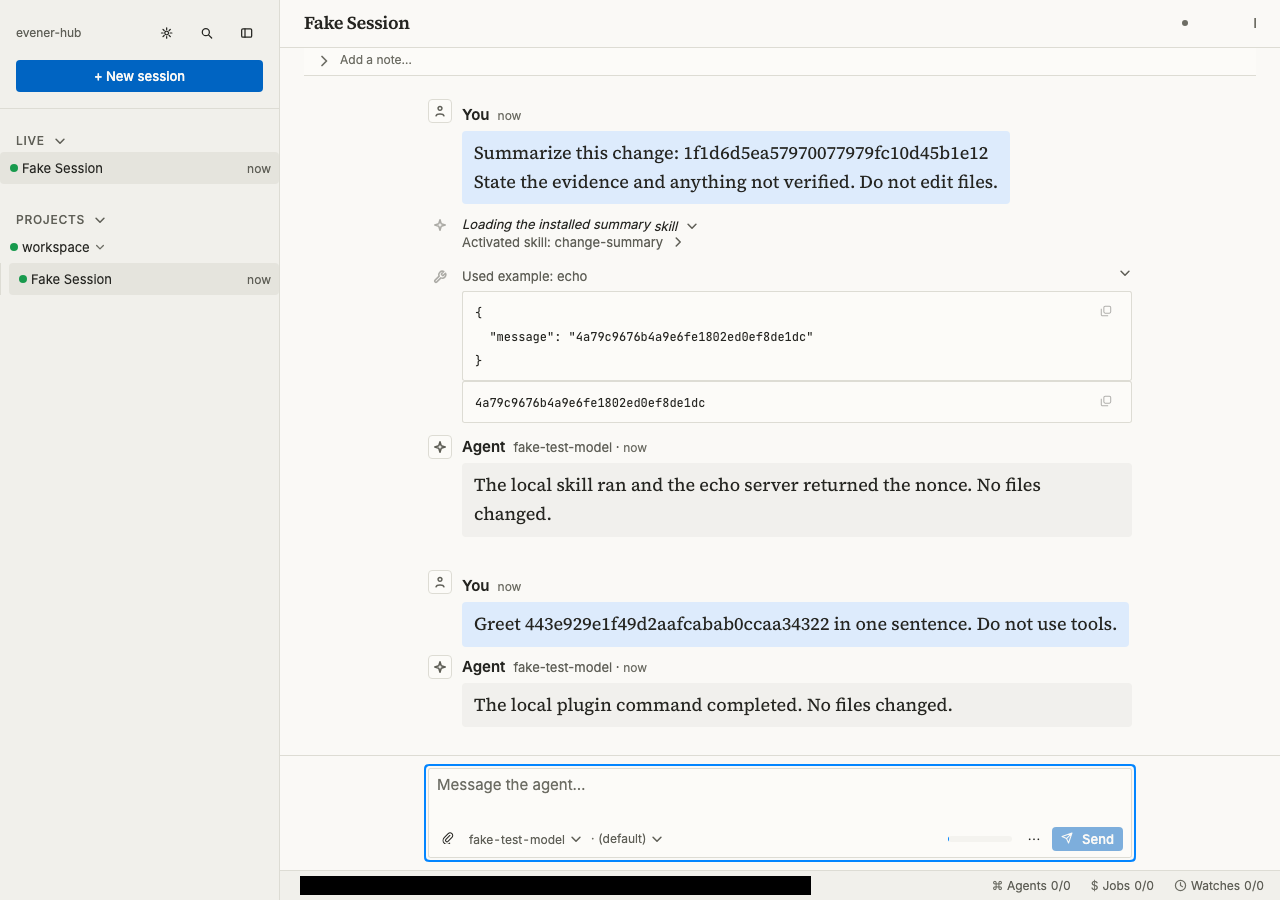Click the Greet message from You
The image size is (1280, 900).
[x=795, y=624]
